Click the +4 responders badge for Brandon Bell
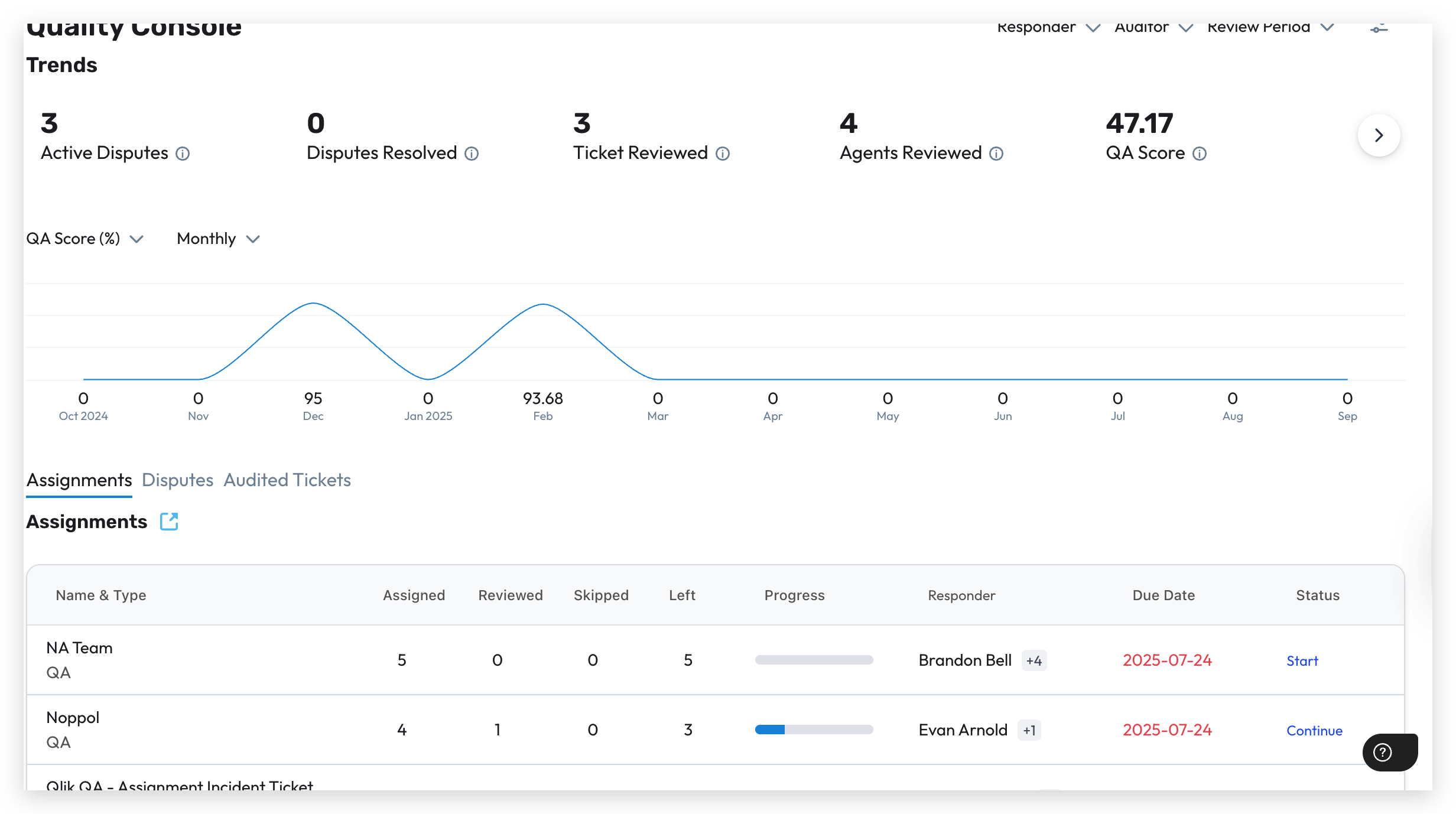 tap(1033, 660)
